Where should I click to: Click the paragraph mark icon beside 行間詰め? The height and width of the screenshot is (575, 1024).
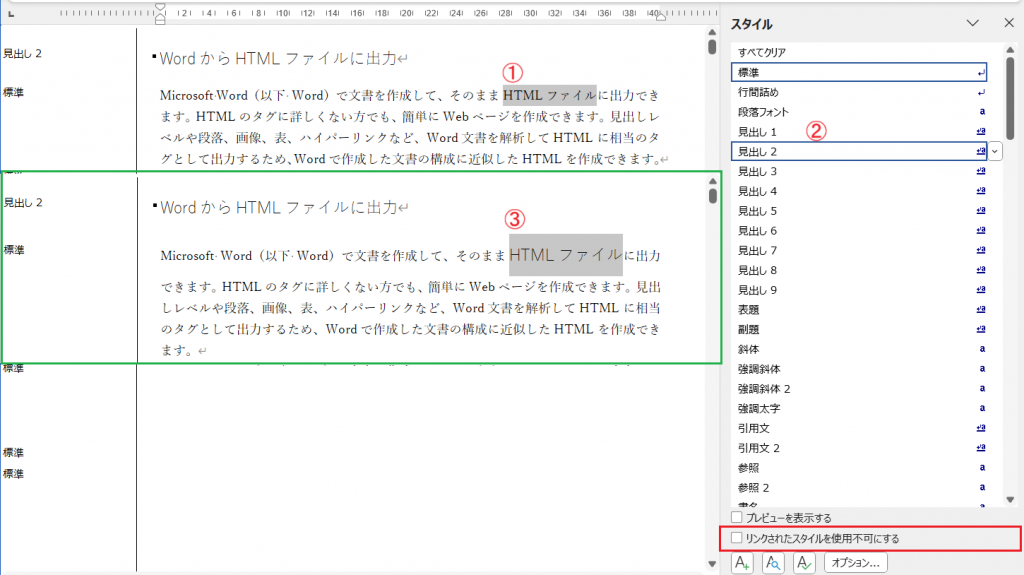pos(981,92)
